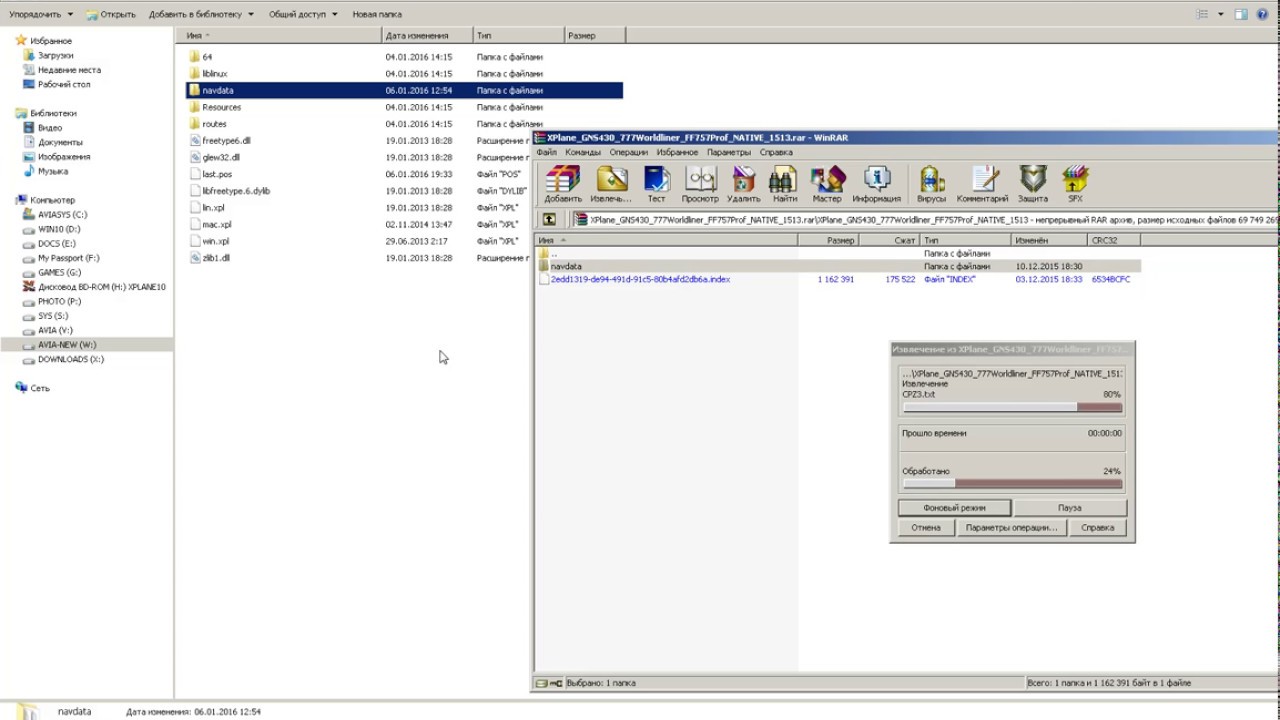Click Отмена in the extraction dialog
The width and height of the screenshot is (1280, 720).
point(926,527)
